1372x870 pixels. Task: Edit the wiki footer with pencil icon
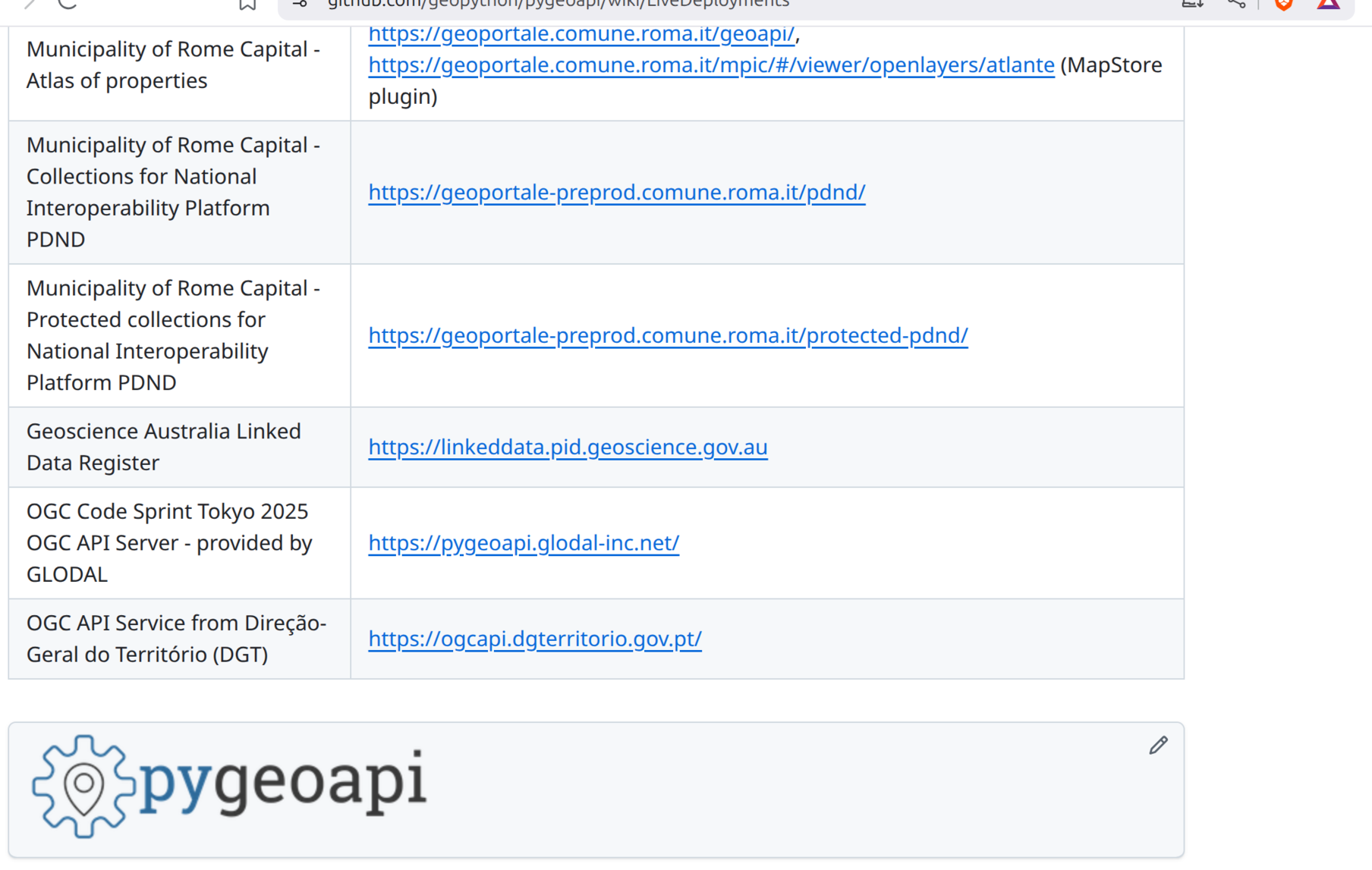coord(1157,746)
